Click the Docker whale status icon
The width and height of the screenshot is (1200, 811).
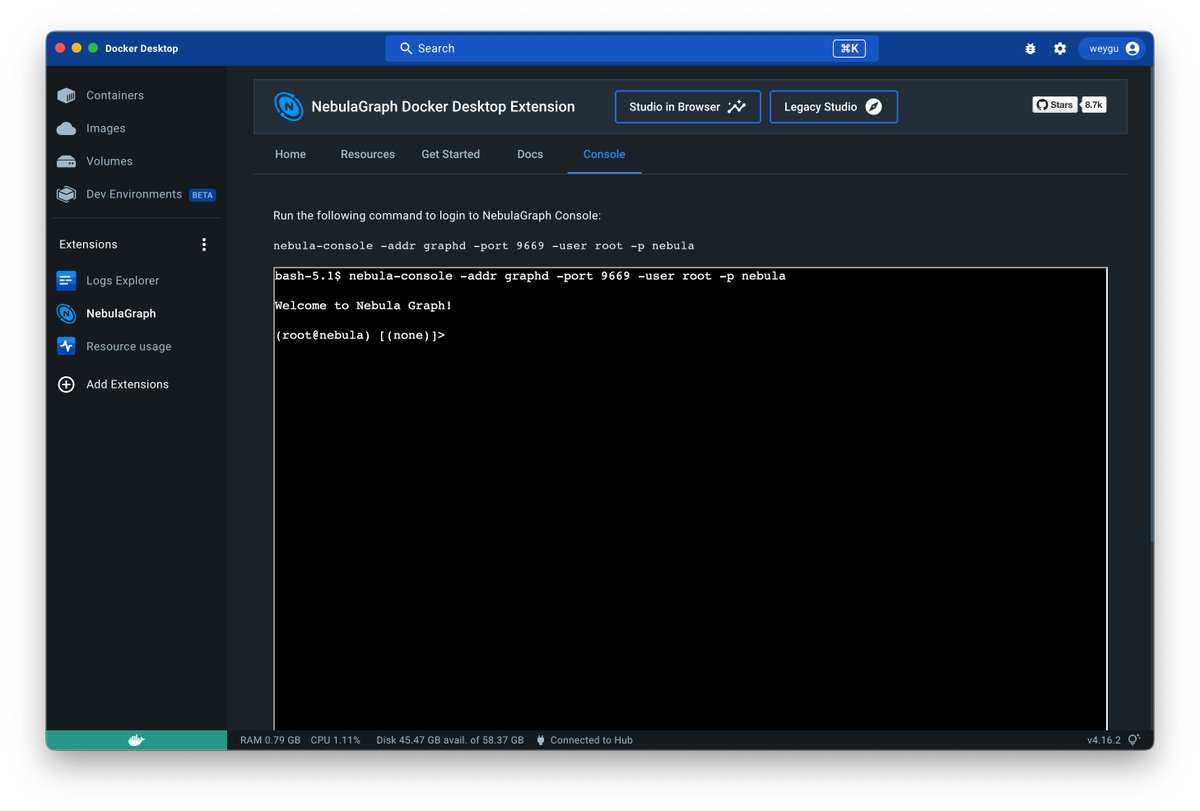(136, 740)
